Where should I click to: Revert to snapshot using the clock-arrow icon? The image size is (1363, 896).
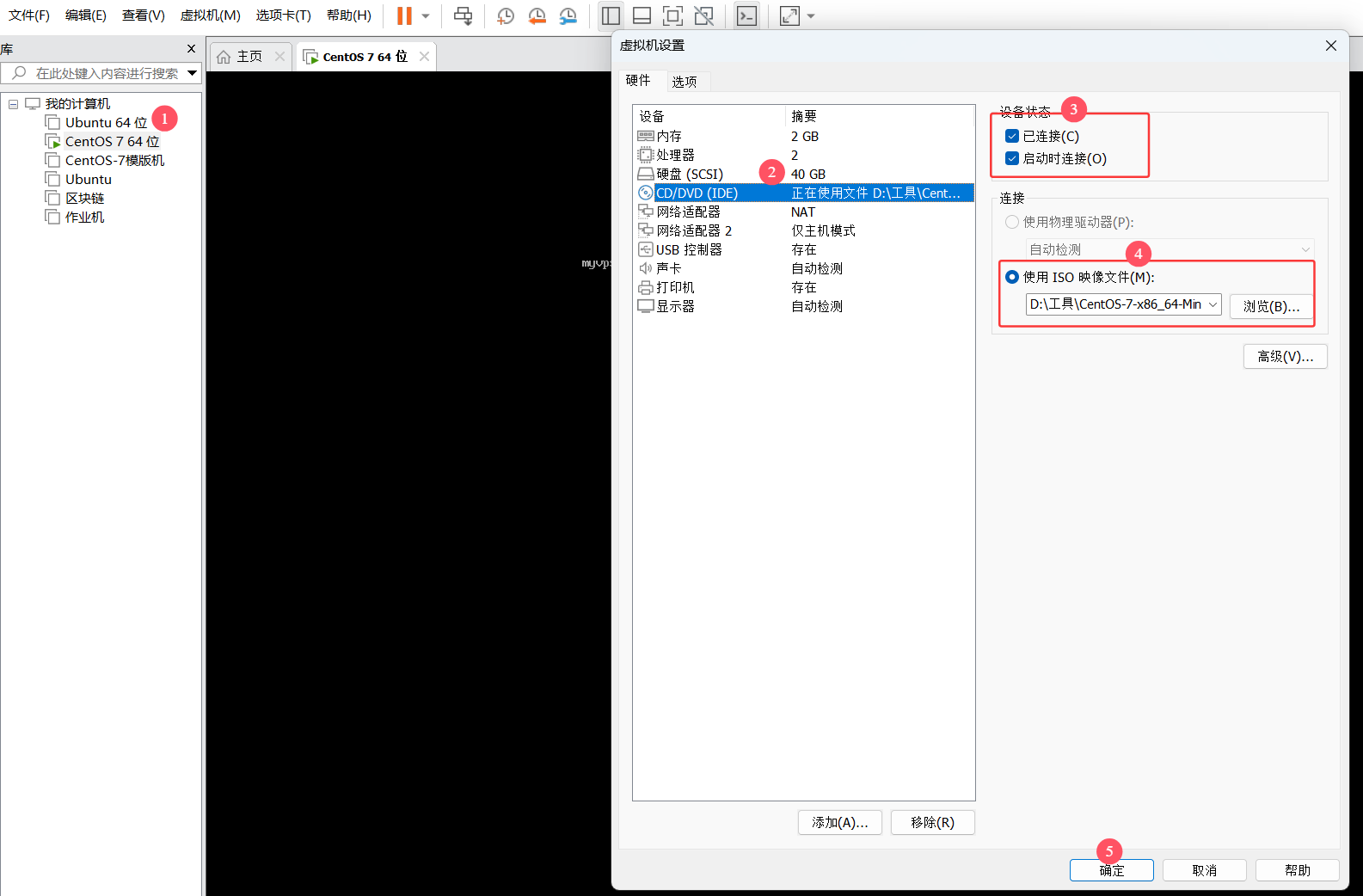click(537, 15)
